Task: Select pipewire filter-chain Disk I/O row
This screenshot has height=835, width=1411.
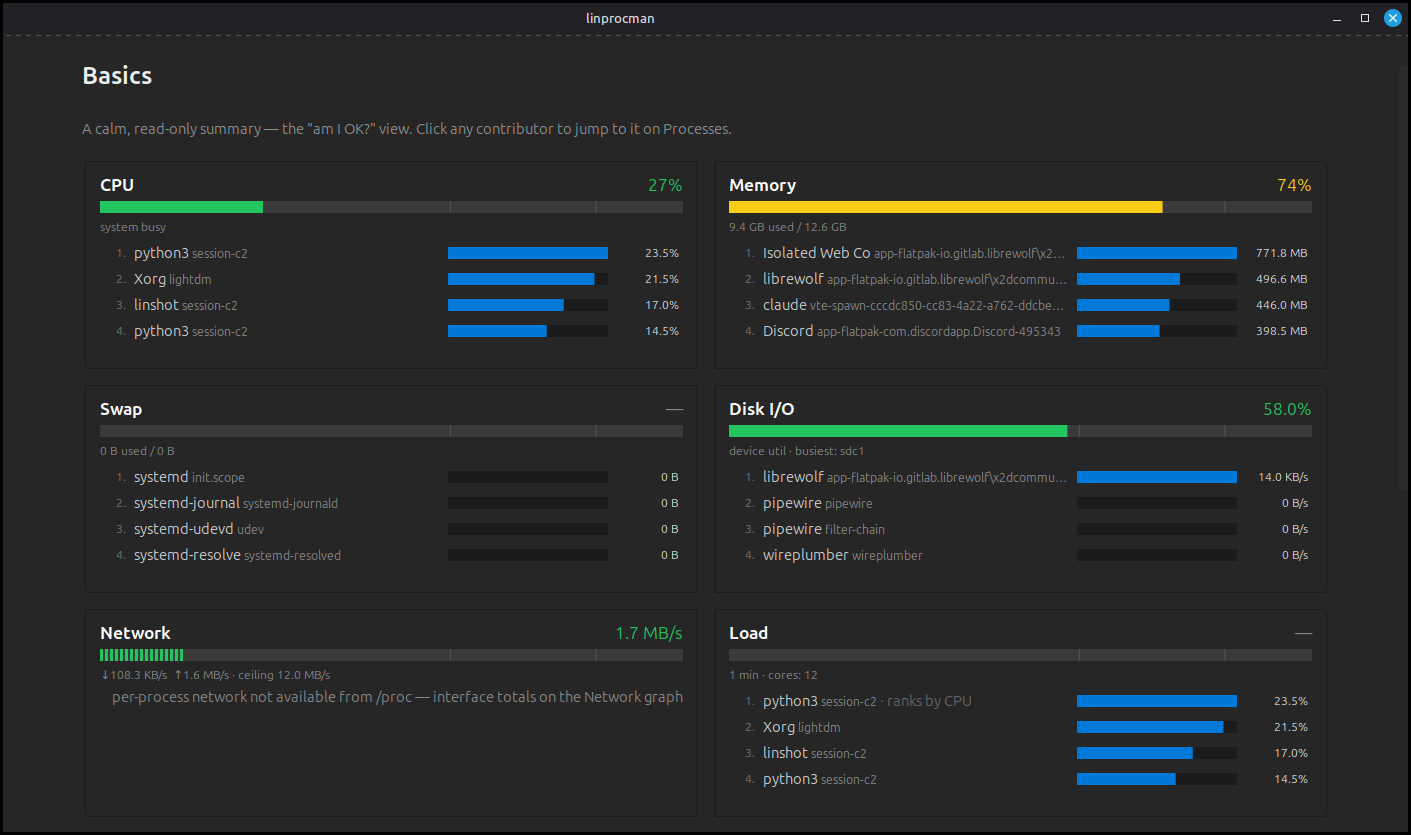Action: 1020,529
